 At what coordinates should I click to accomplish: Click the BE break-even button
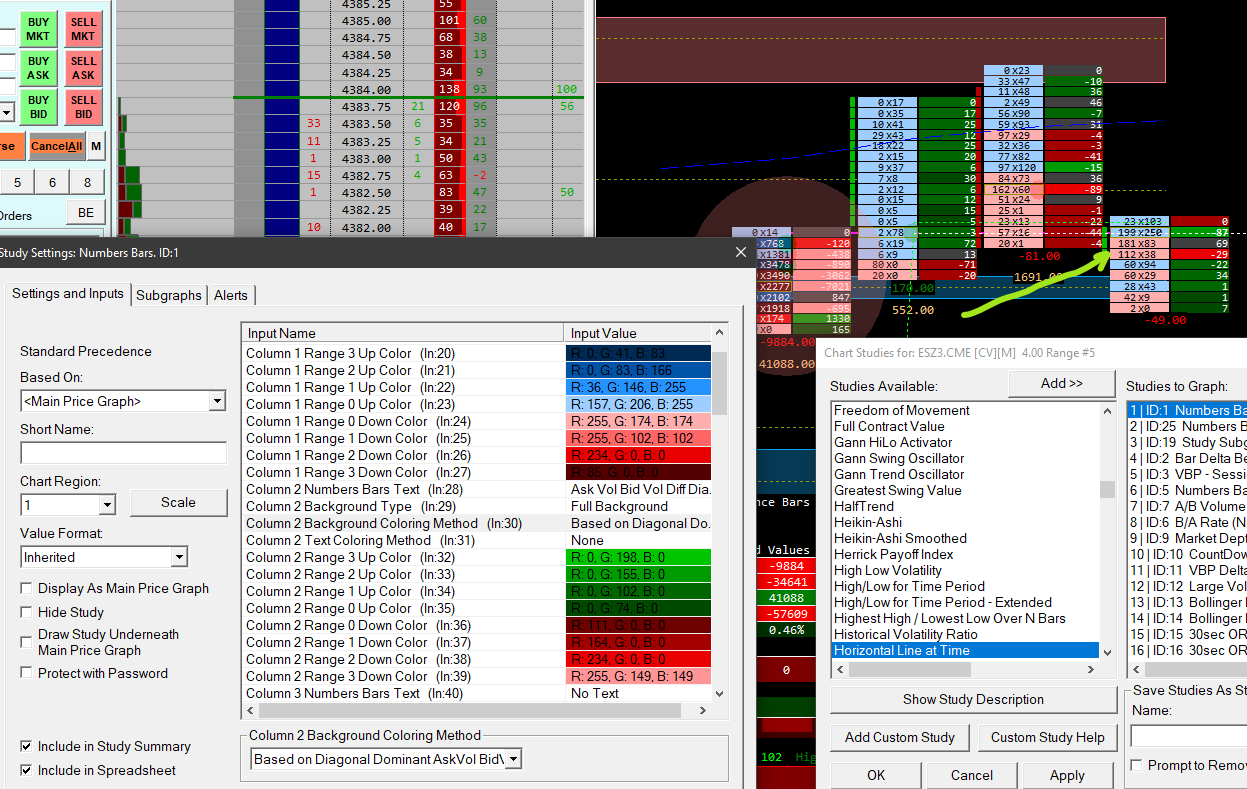86,213
